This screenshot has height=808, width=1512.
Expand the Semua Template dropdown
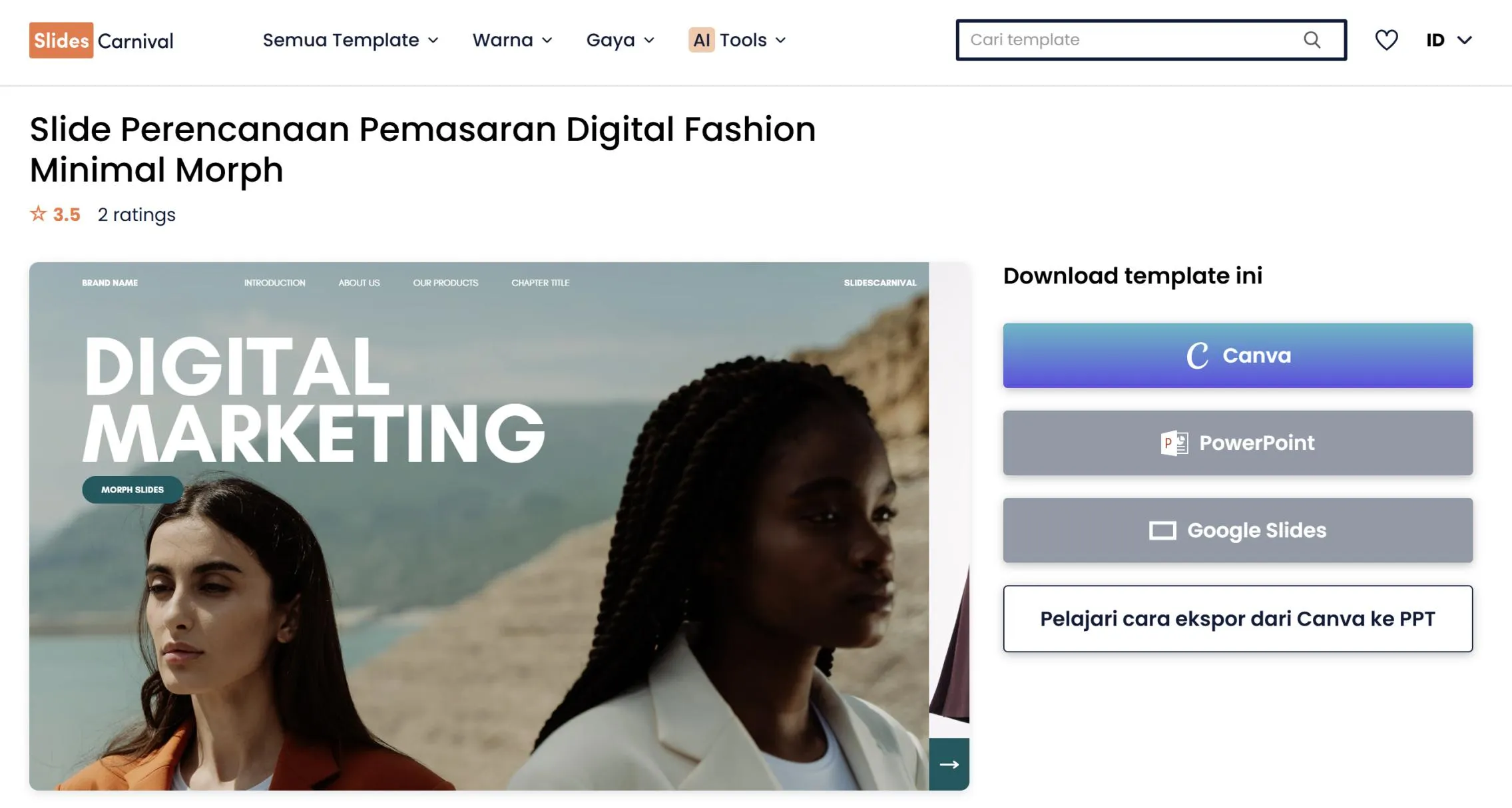[350, 40]
